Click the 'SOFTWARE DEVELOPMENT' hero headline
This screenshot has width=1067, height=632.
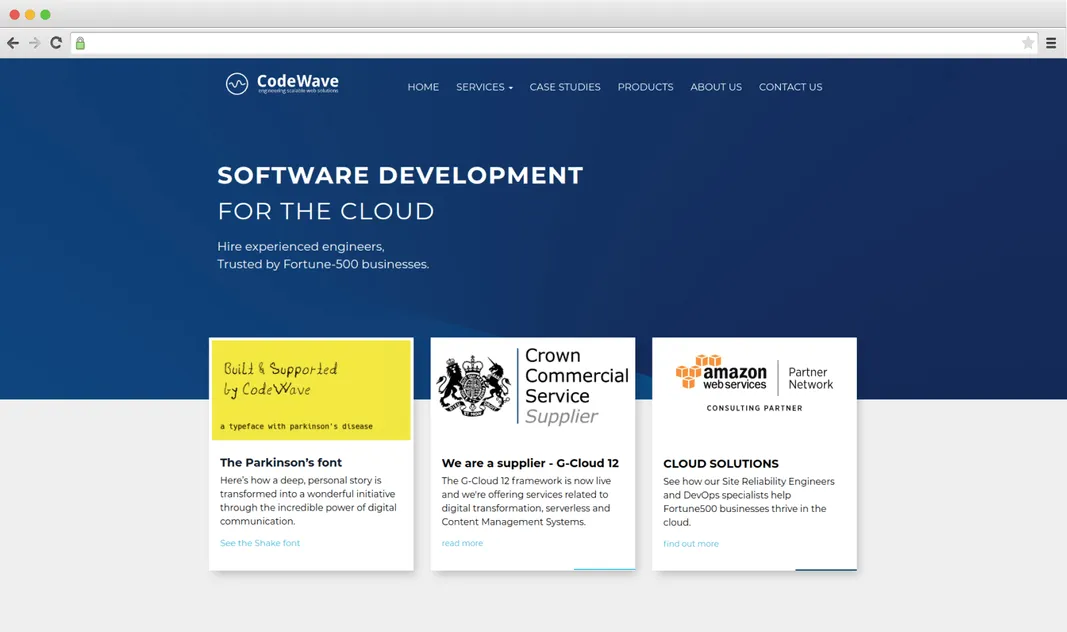[400, 176]
